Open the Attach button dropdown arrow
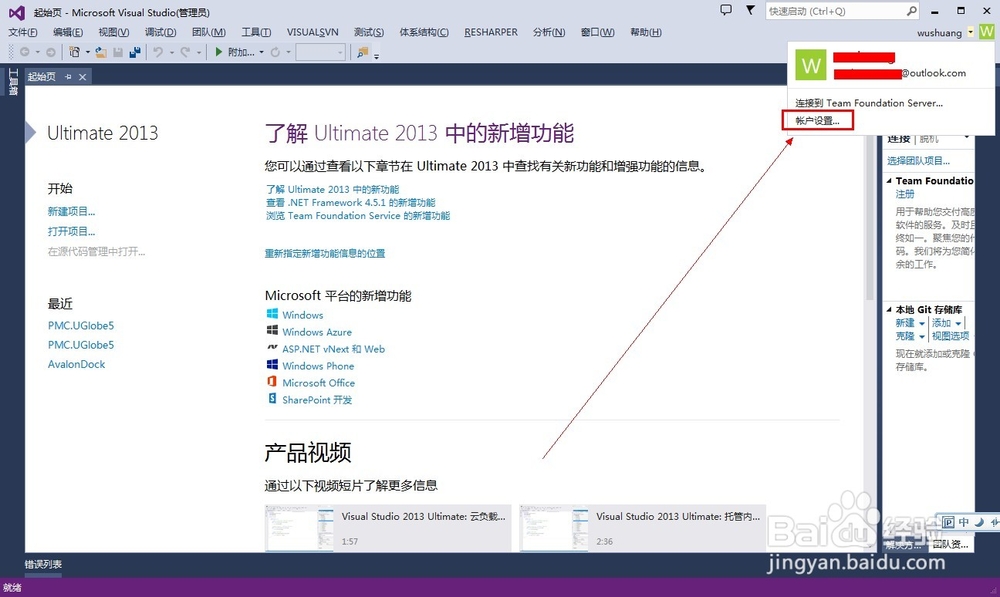The width and height of the screenshot is (1000, 597). coord(261,52)
